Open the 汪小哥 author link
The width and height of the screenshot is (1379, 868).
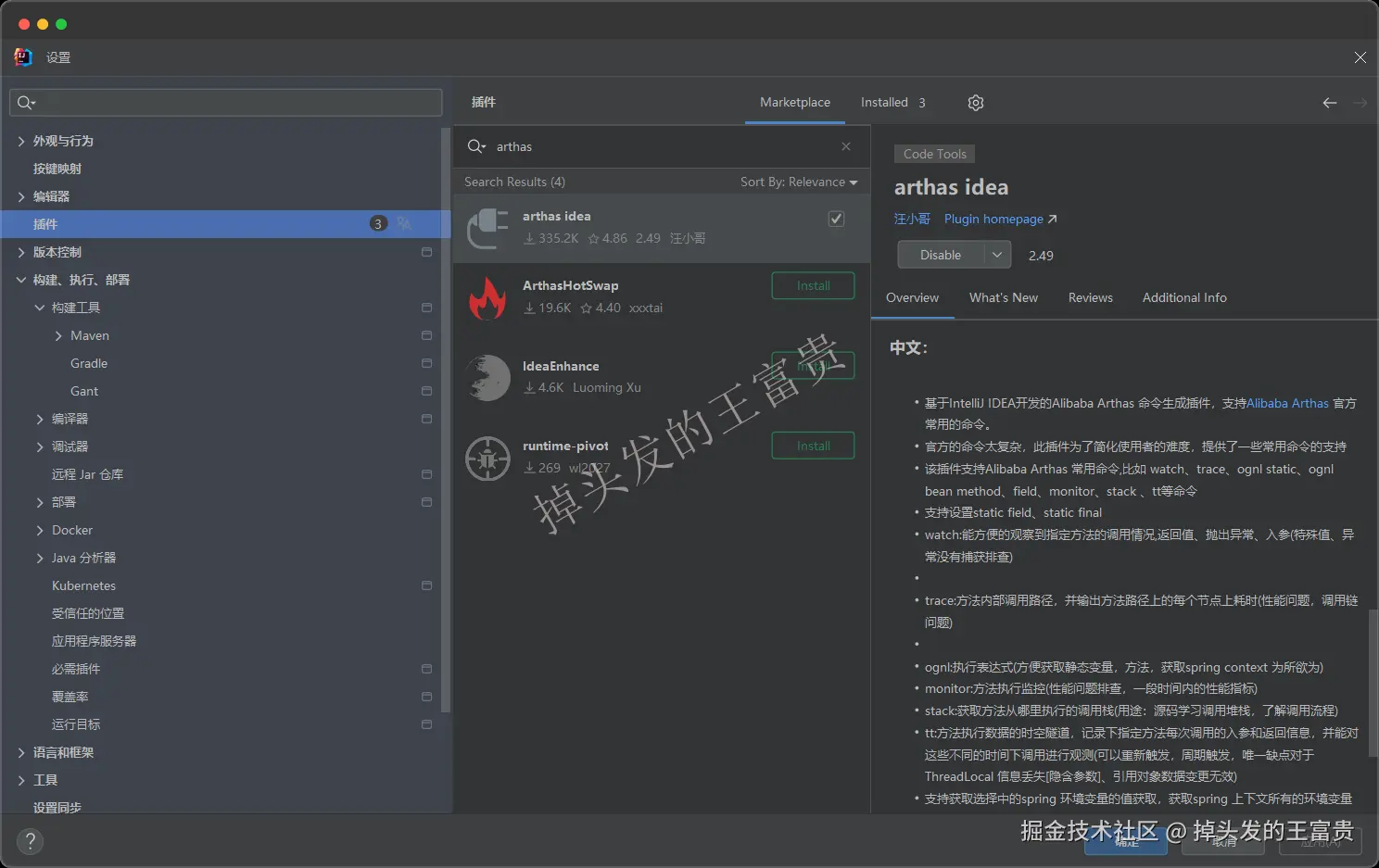point(912,220)
